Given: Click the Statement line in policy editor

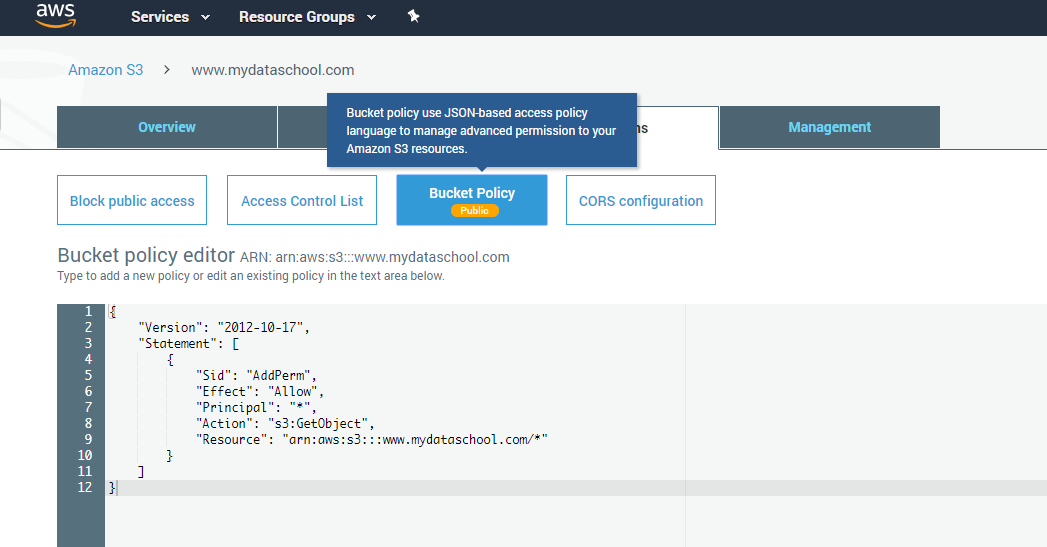Looking at the screenshot, I should click(188, 343).
